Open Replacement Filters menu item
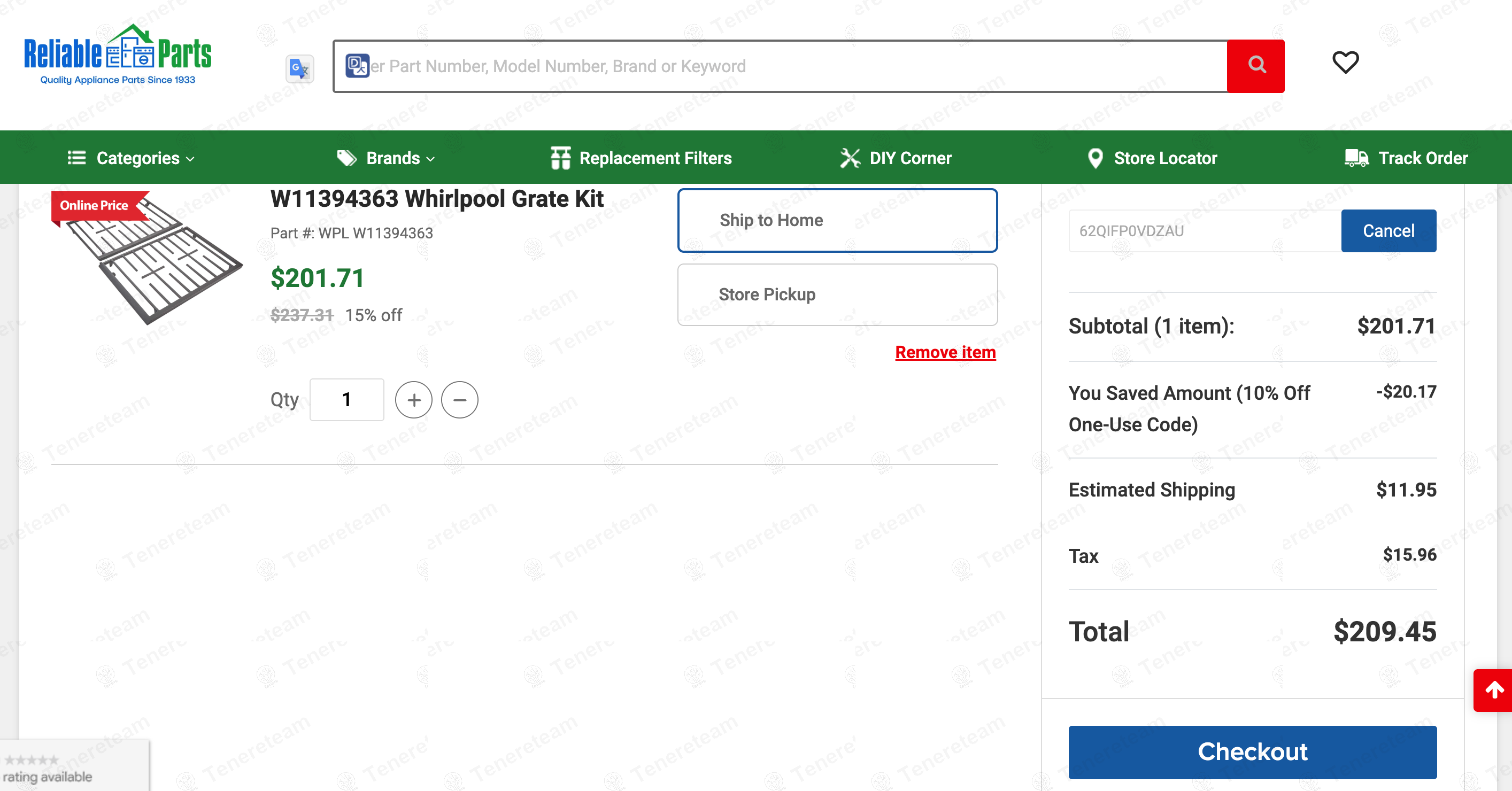This screenshot has width=1512, height=791. (x=641, y=158)
